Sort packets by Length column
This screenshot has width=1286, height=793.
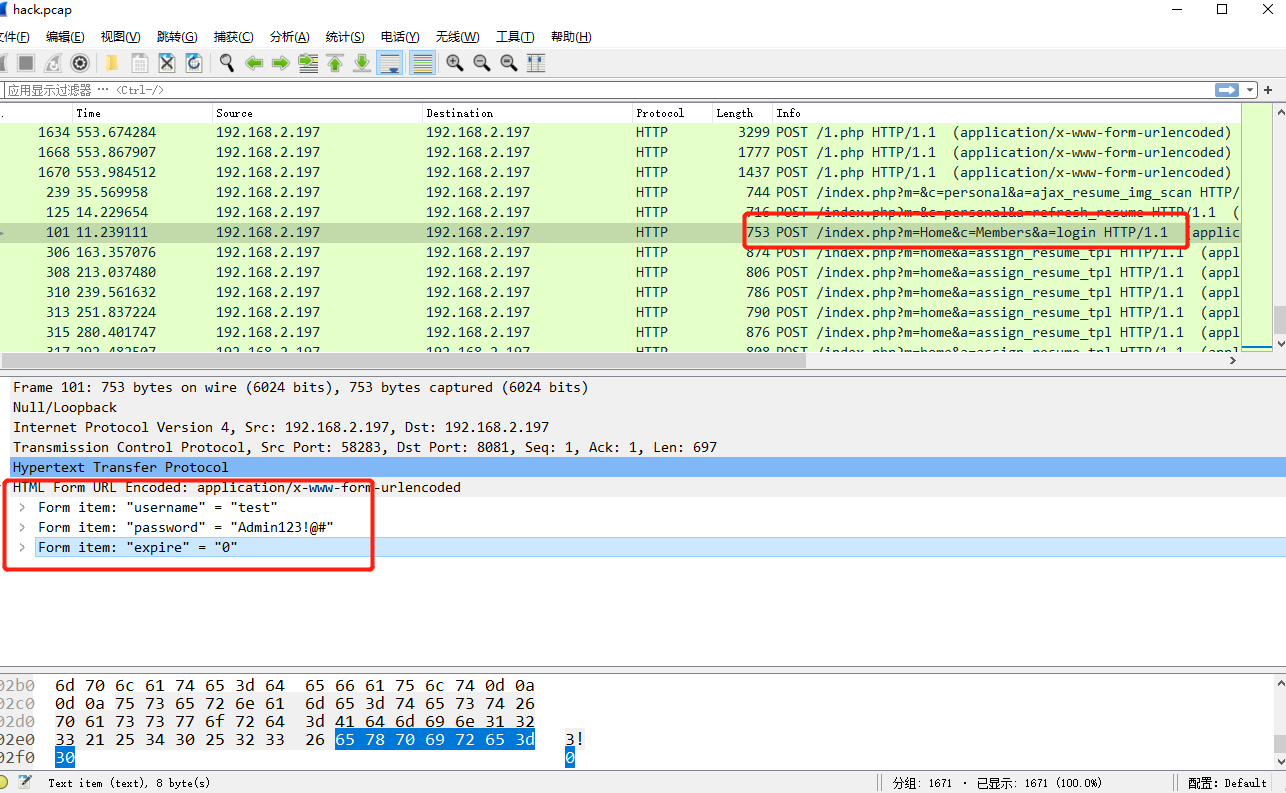(742, 113)
